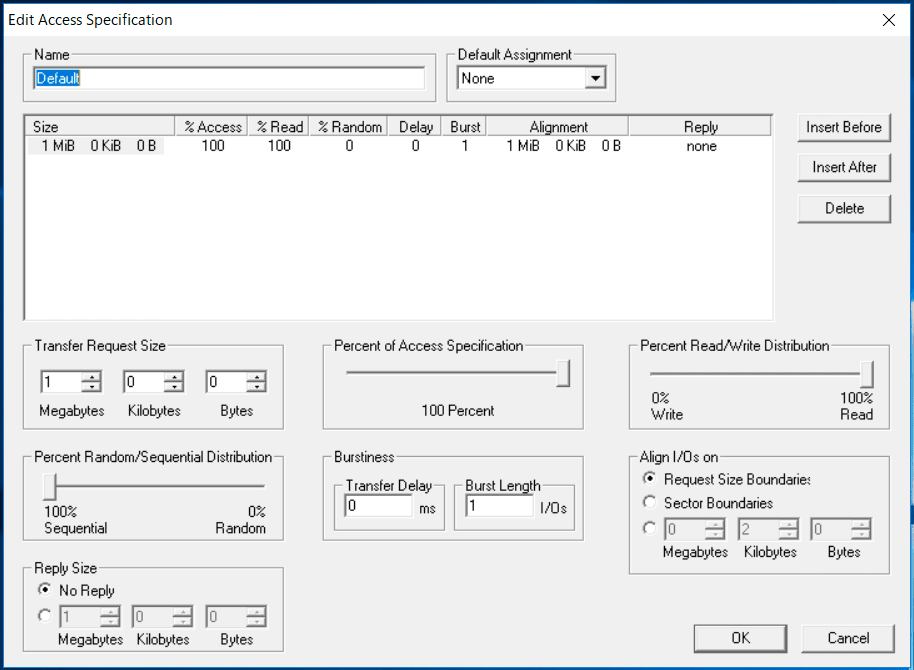Click the Delay column header
This screenshot has width=914, height=670.
click(x=415, y=127)
